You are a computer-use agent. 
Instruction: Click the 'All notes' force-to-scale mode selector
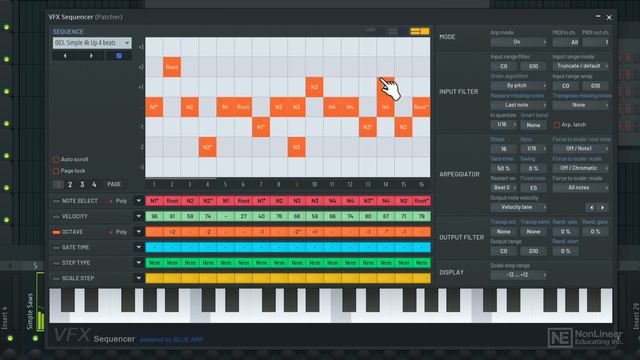point(581,188)
